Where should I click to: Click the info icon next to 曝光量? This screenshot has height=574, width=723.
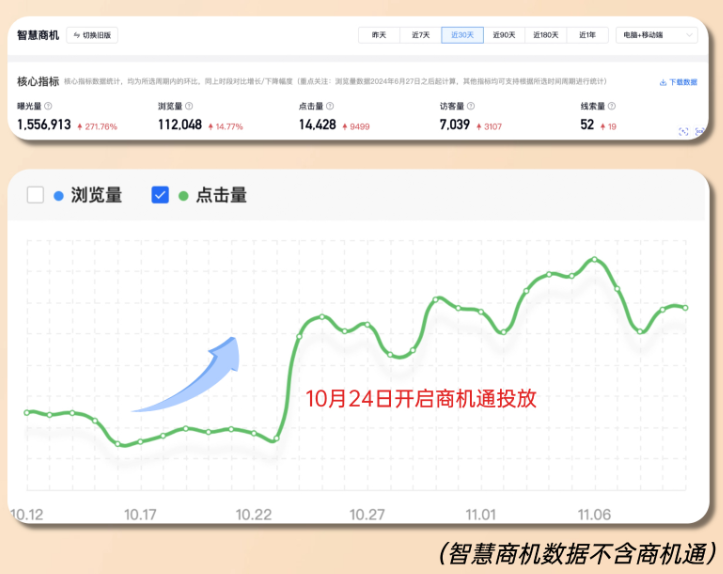pyautogui.click(x=48, y=105)
